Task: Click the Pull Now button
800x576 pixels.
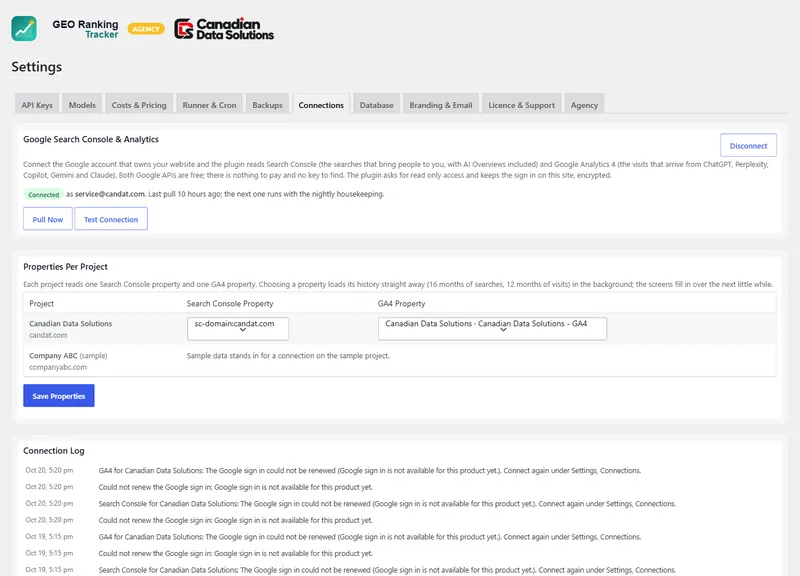Action: tap(48, 219)
